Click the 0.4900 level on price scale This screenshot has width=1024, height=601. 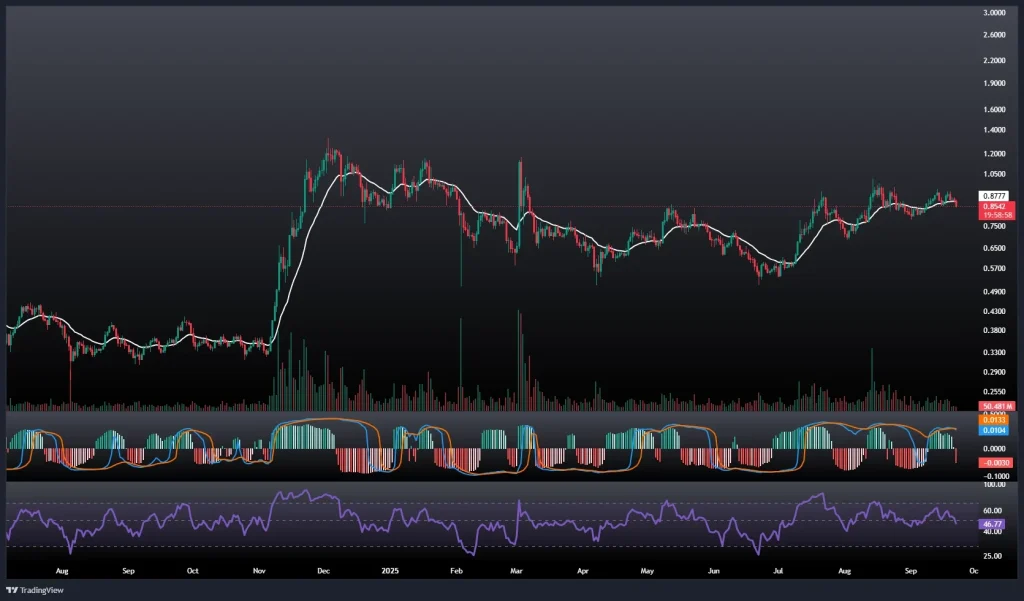(996, 292)
